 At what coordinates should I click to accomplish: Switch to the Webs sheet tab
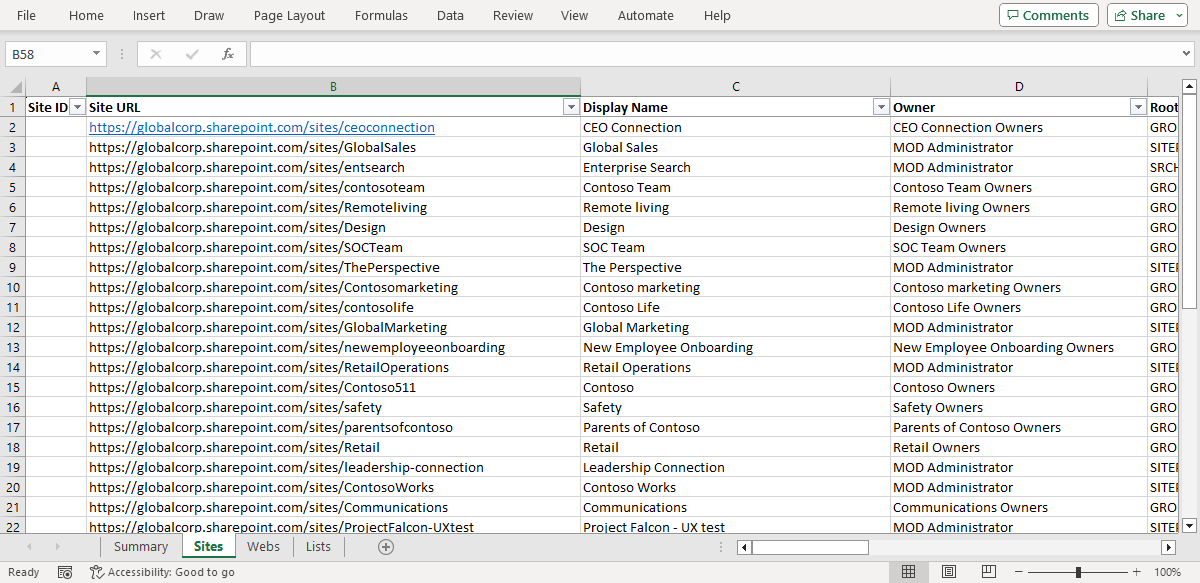tap(264, 546)
